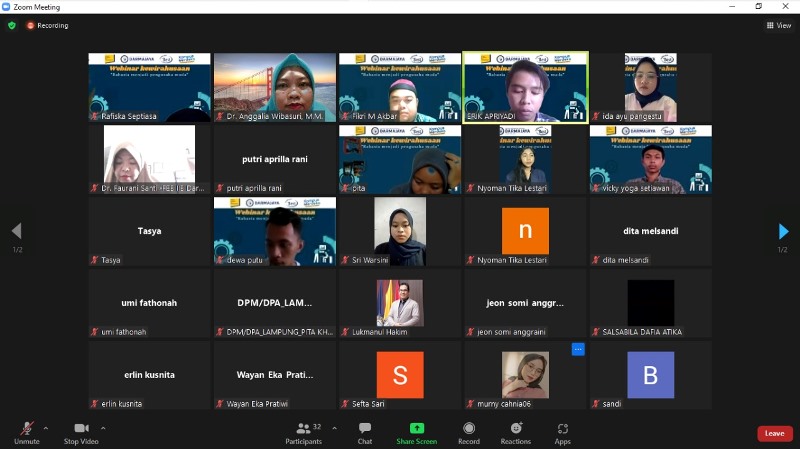The width and height of the screenshot is (800, 449).
Task: Open the Apps panel
Action: 562,433
